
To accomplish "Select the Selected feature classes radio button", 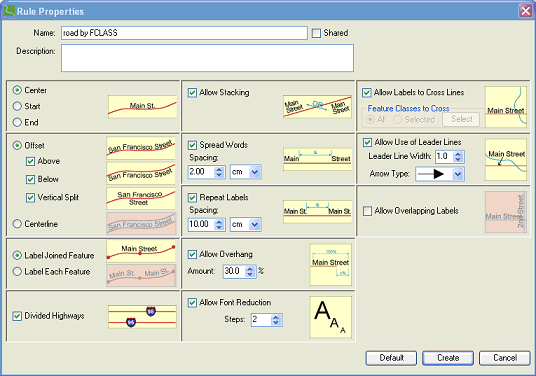I will point(397,120).
